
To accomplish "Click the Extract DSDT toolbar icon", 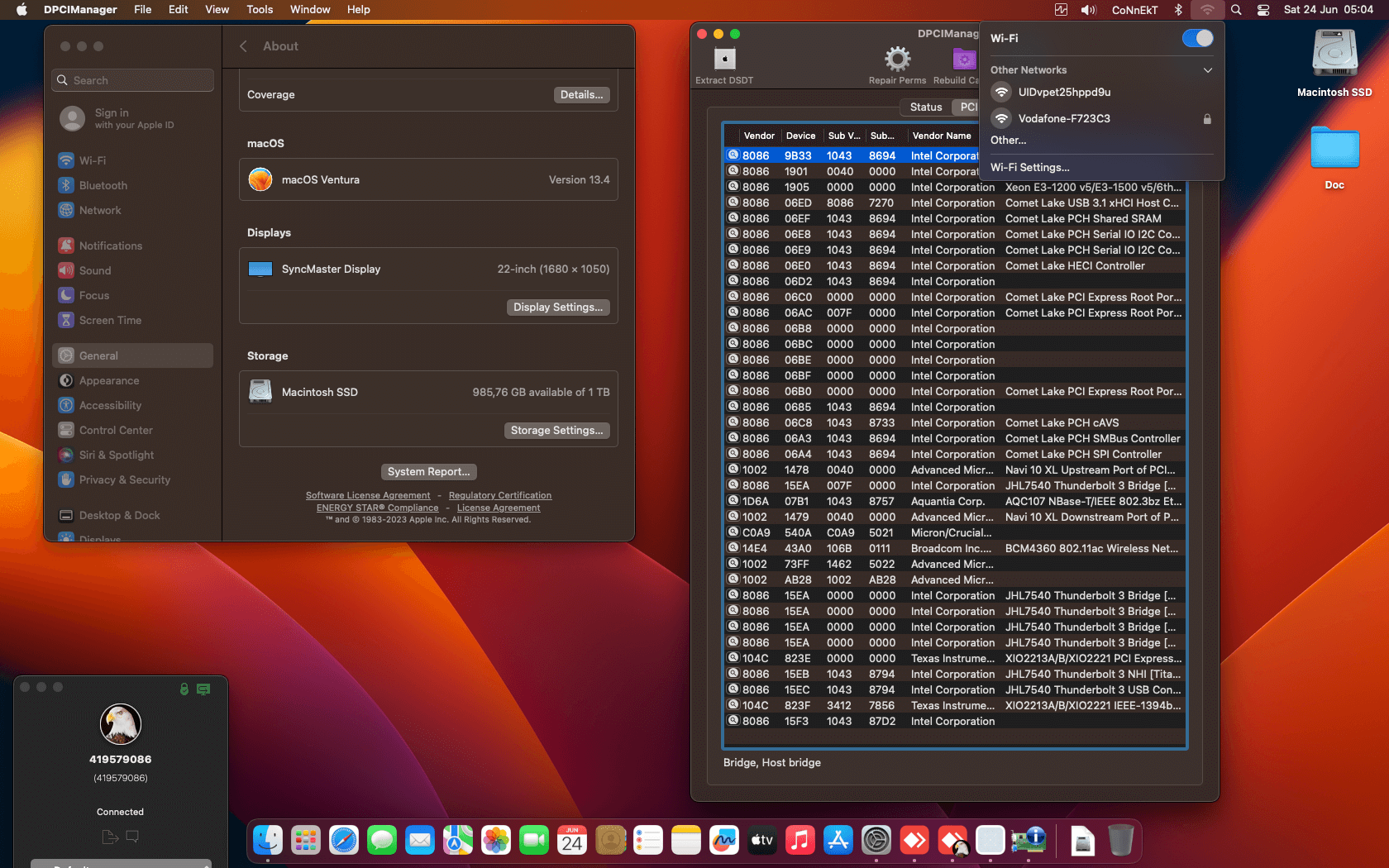I will [x=724, y=60].
